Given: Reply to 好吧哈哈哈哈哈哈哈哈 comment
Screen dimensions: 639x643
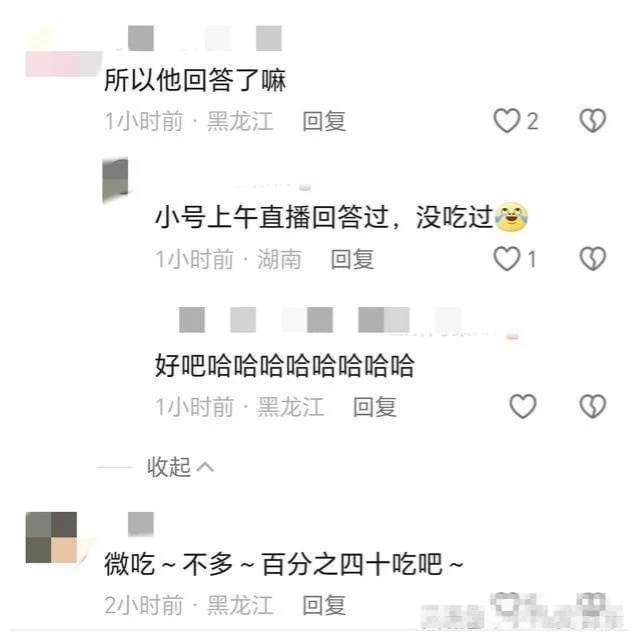Looking at the screenshot, I should [375, 407].
